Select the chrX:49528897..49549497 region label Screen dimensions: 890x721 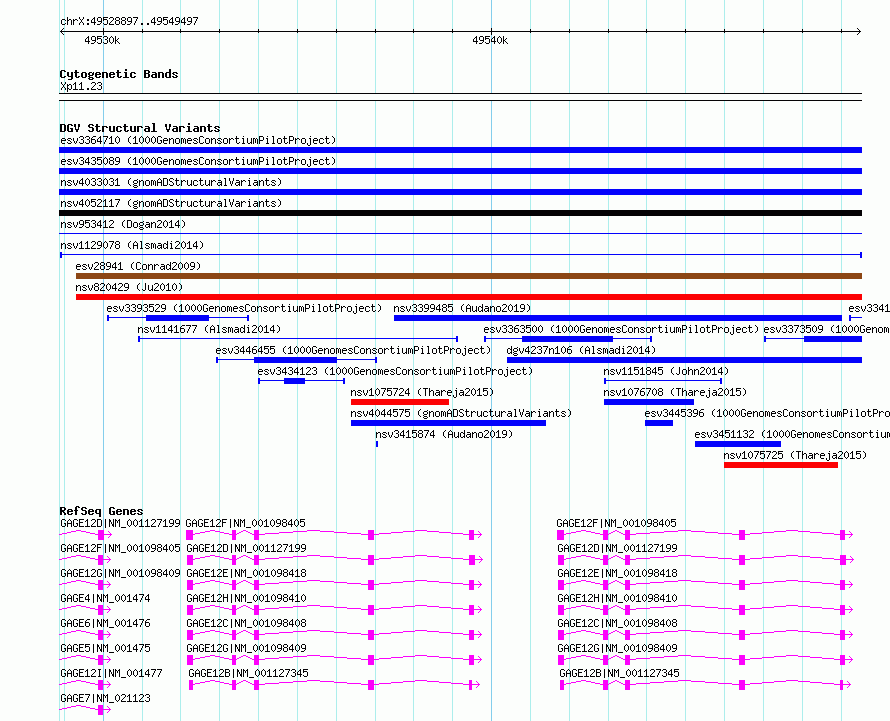click(x=129, y=21)
